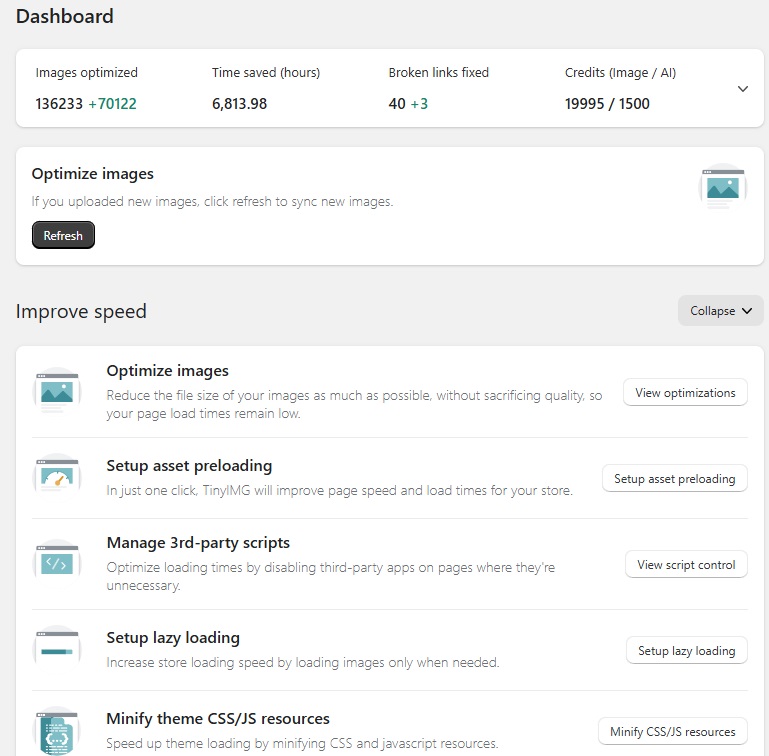
Task: Click the Credits Image / AI value
Action: click(x=607, y=104)
